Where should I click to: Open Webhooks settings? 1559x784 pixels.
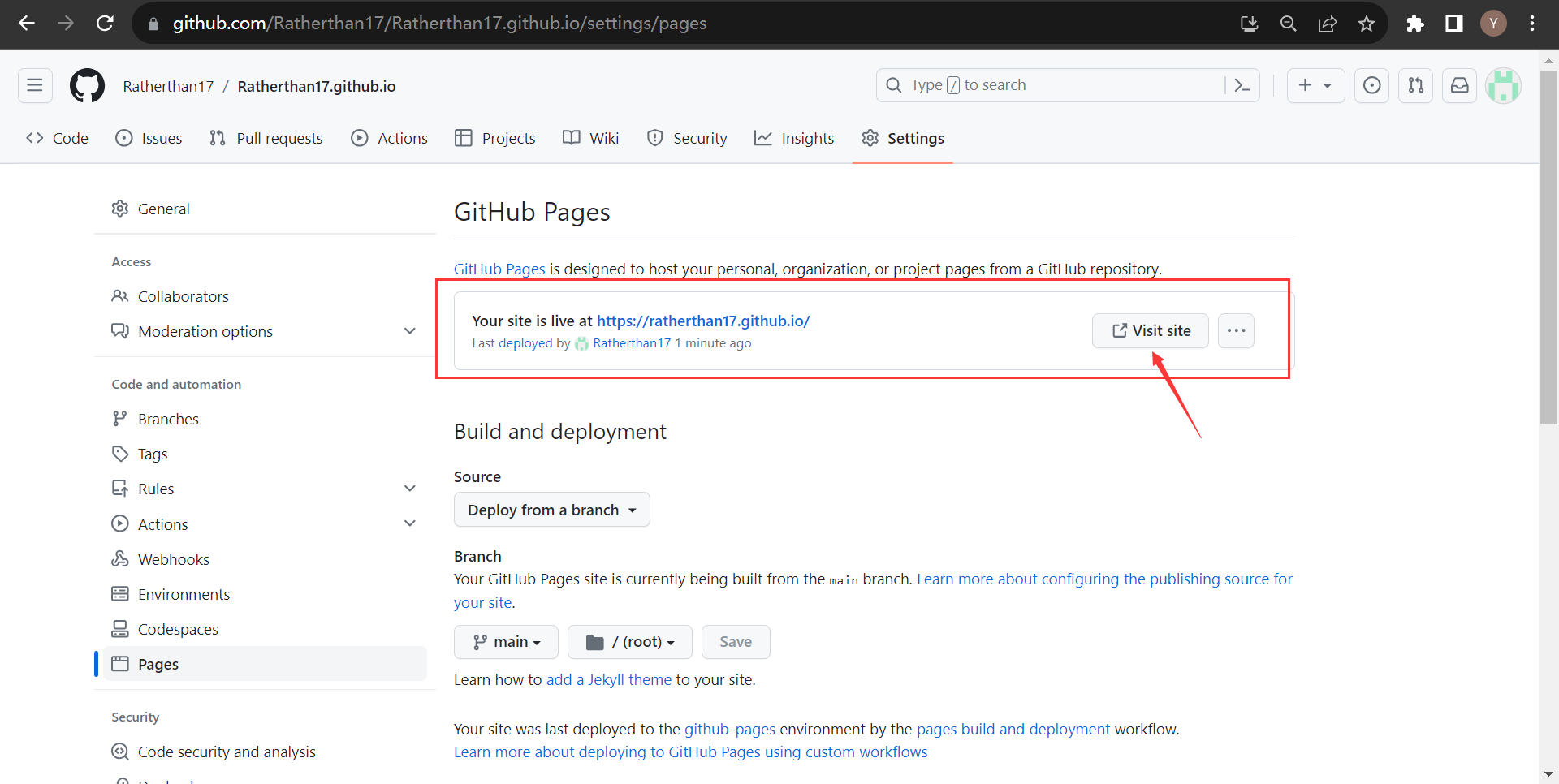265,559
